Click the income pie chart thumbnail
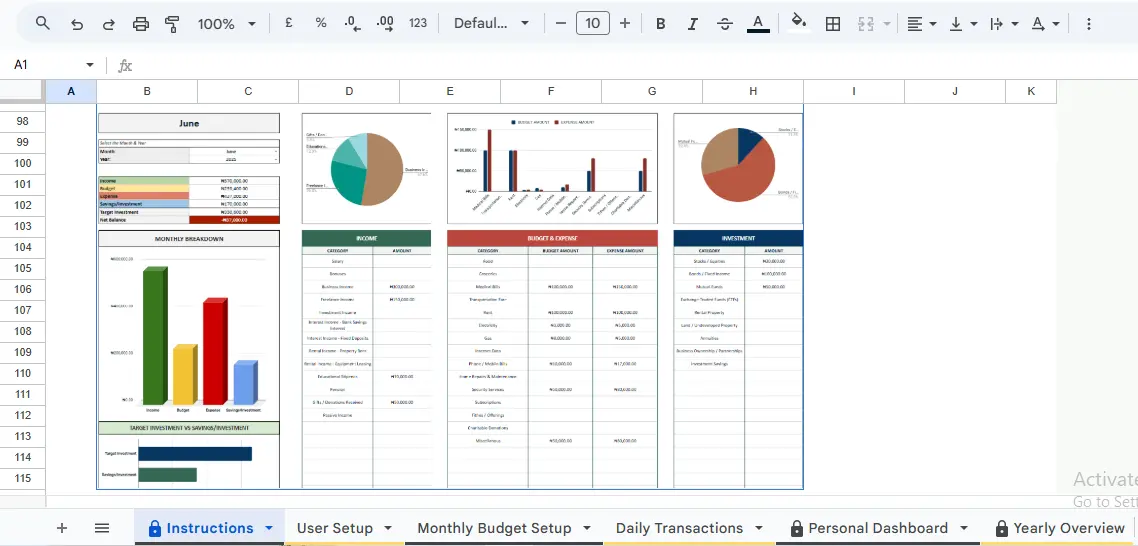 (x=367, y=168)
